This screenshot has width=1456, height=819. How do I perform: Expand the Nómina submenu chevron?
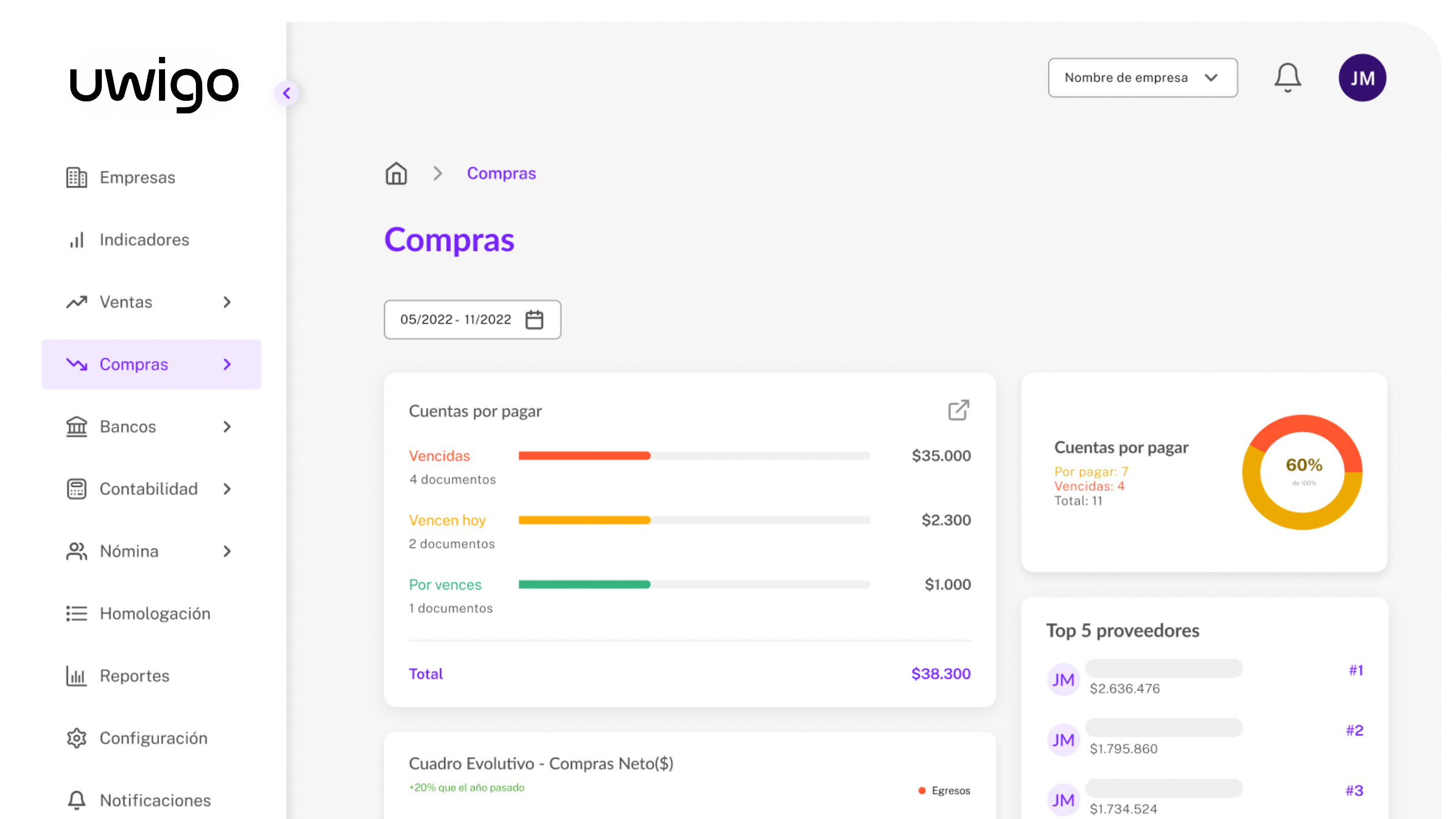pos(227,551)
